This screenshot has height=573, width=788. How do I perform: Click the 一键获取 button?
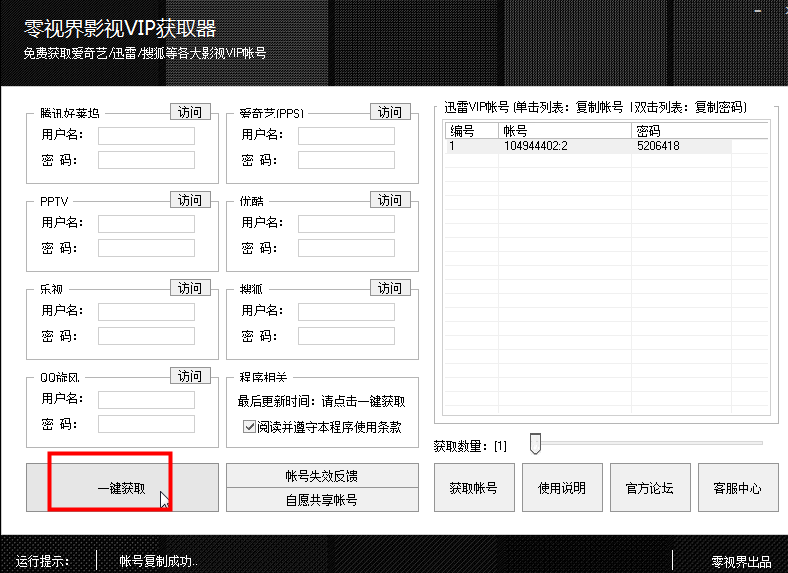click(122, 488)
